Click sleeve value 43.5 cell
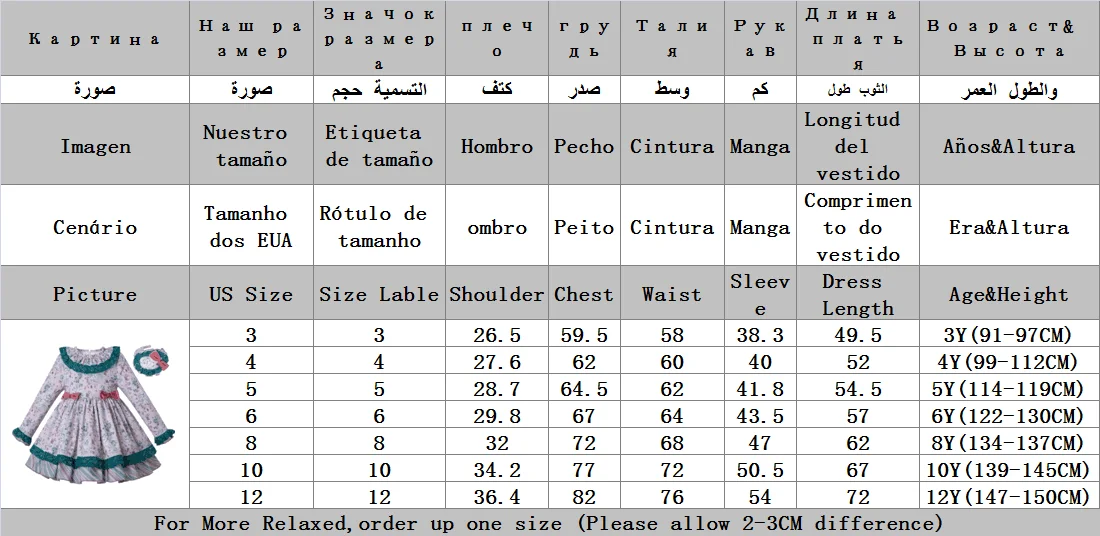This screenshot has width=1100, height=536. (x=760, y=416)
